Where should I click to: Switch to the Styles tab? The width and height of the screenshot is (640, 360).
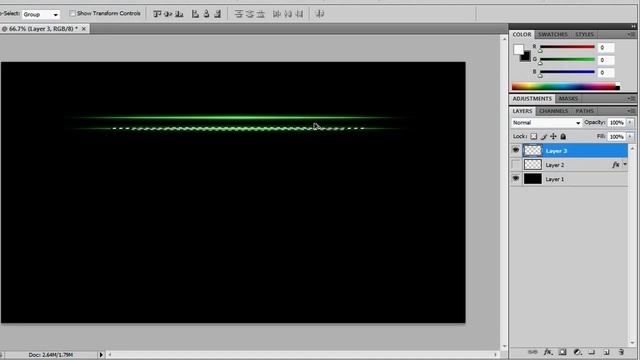click(584, 35)
